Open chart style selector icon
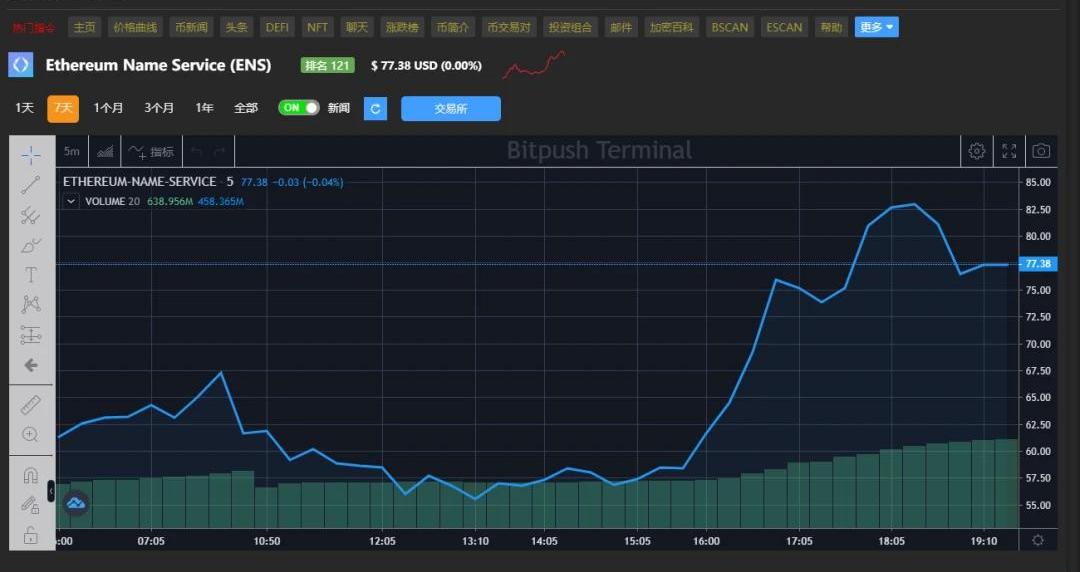The image size is (1080, 572). pyautogui.click(x=105, y=151)
